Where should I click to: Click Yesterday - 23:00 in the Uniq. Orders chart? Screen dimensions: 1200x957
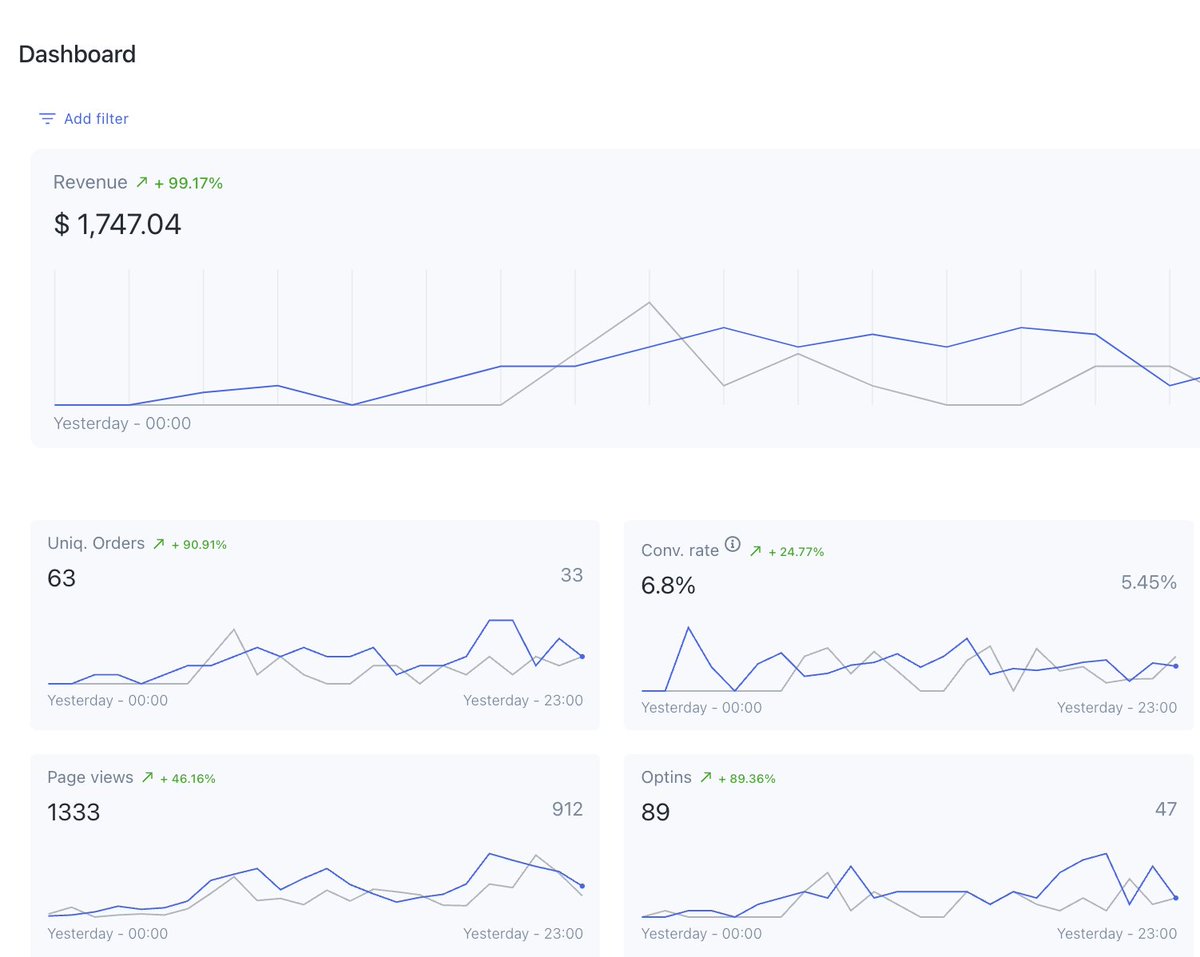(523, 701)
